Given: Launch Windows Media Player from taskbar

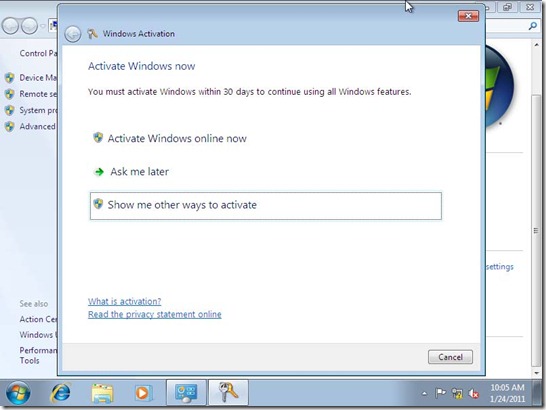Looking at the screenshot, I should click(143, 393).
